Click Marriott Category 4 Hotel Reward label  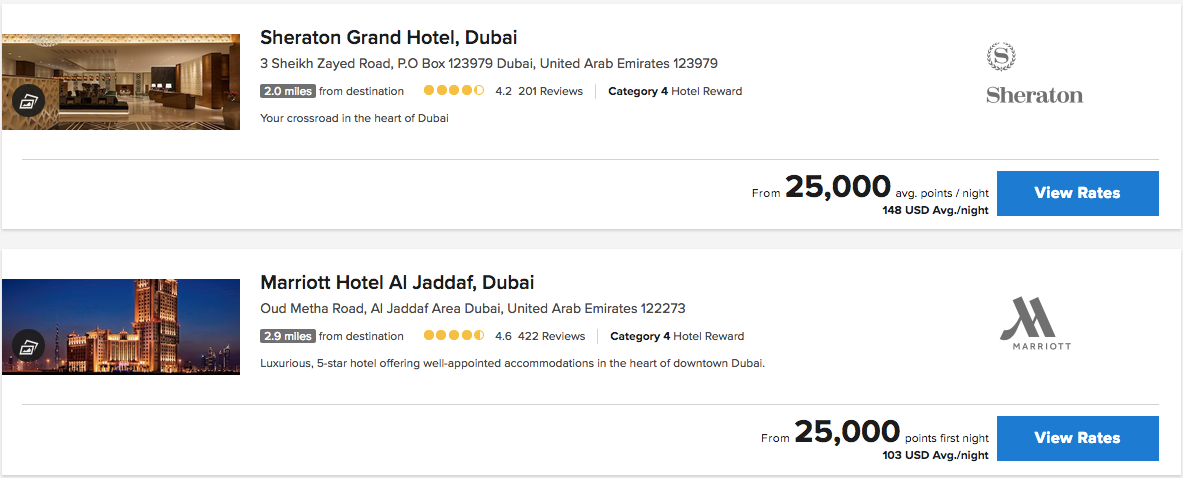pyautogui.click(x=677, y=336)
